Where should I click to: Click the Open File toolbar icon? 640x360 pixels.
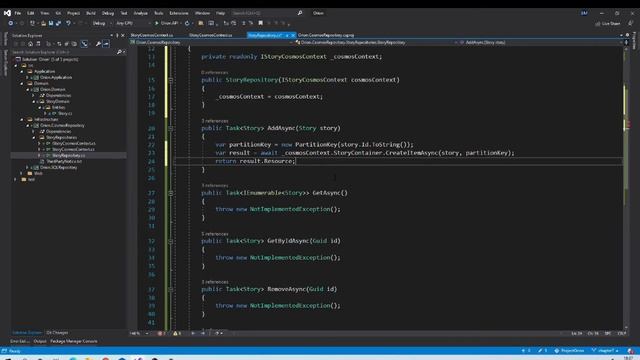[x=43, y=23]
